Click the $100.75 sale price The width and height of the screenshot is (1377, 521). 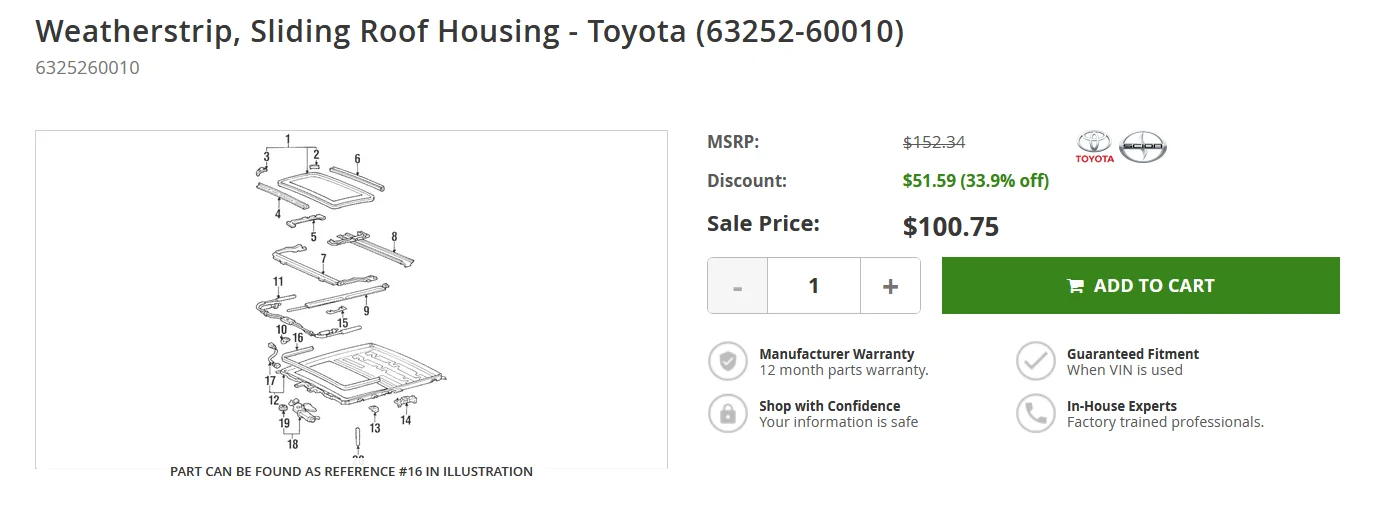[950, 227]
